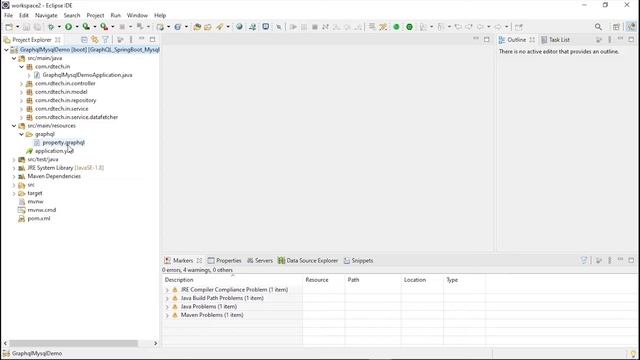Click the Resume debug icon

[x=293, y=27]
